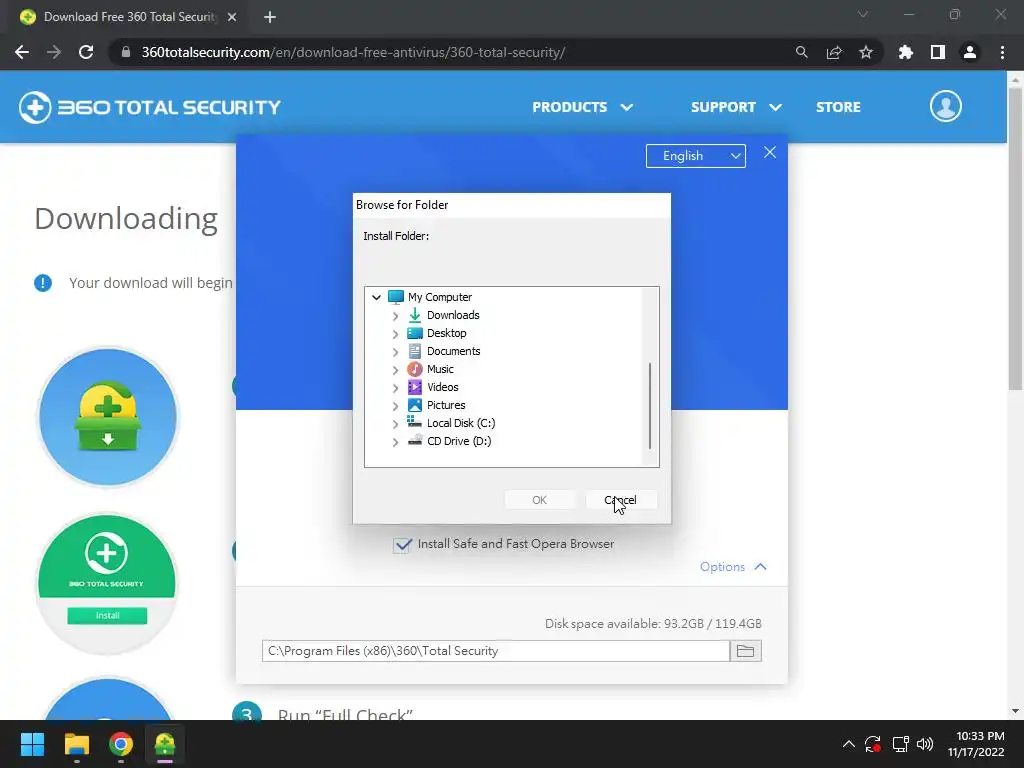Screen dimensions: 1024x768
Task: Toggle the browser side panel icon
Action: (938, 52)
